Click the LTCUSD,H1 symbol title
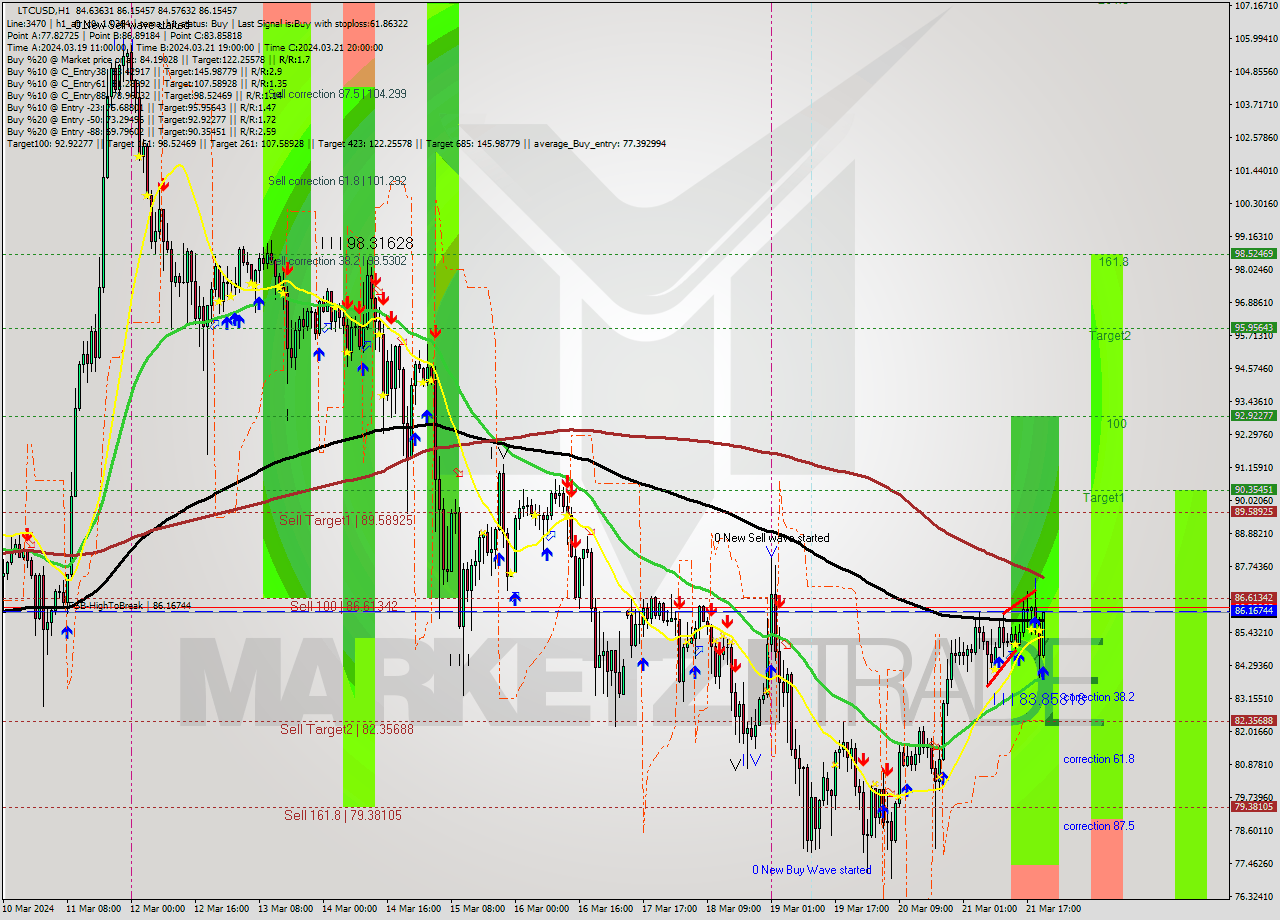 (x=45, y=10)
